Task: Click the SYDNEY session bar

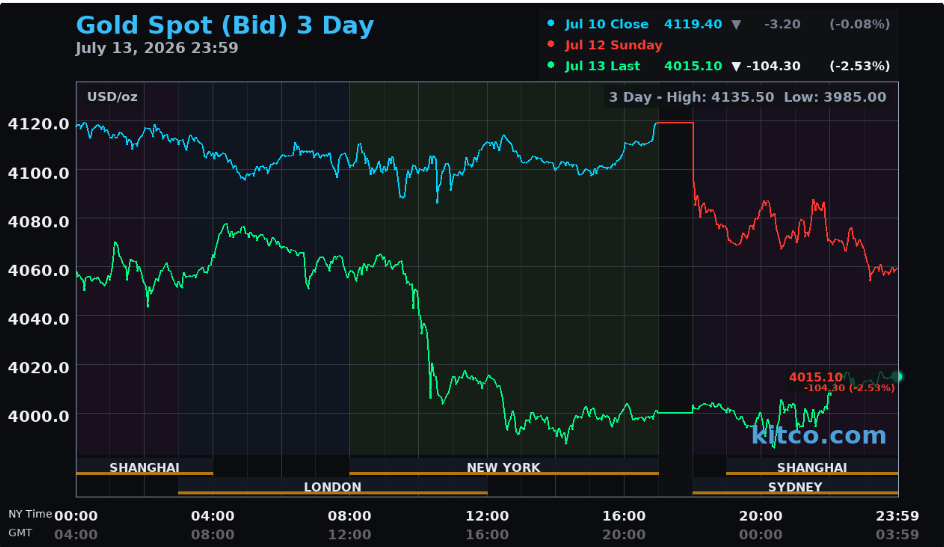Action: click(795, 487)
